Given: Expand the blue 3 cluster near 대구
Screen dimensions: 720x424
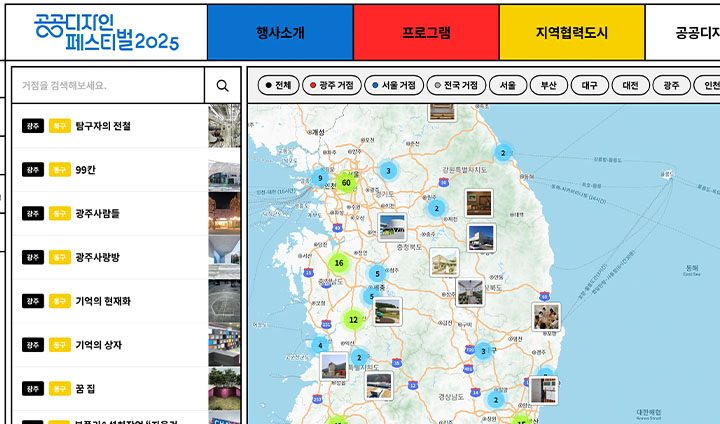Looking at the screenshot, I should (x=483, y=352).
